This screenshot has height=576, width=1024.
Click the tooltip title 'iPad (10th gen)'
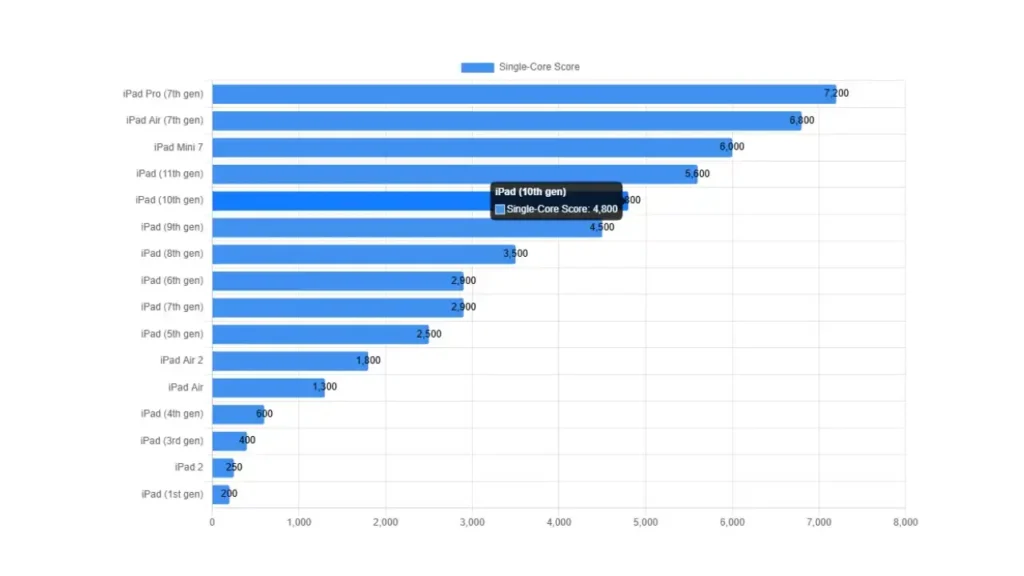tap(530, 192)
